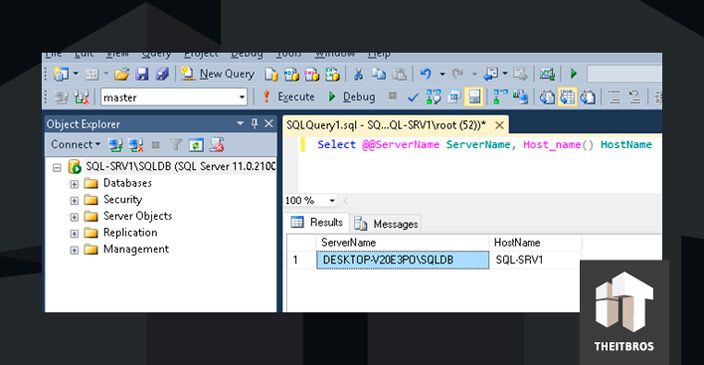Switch to the Messages tab
The image size is (704, 365).
pos(387,224)
